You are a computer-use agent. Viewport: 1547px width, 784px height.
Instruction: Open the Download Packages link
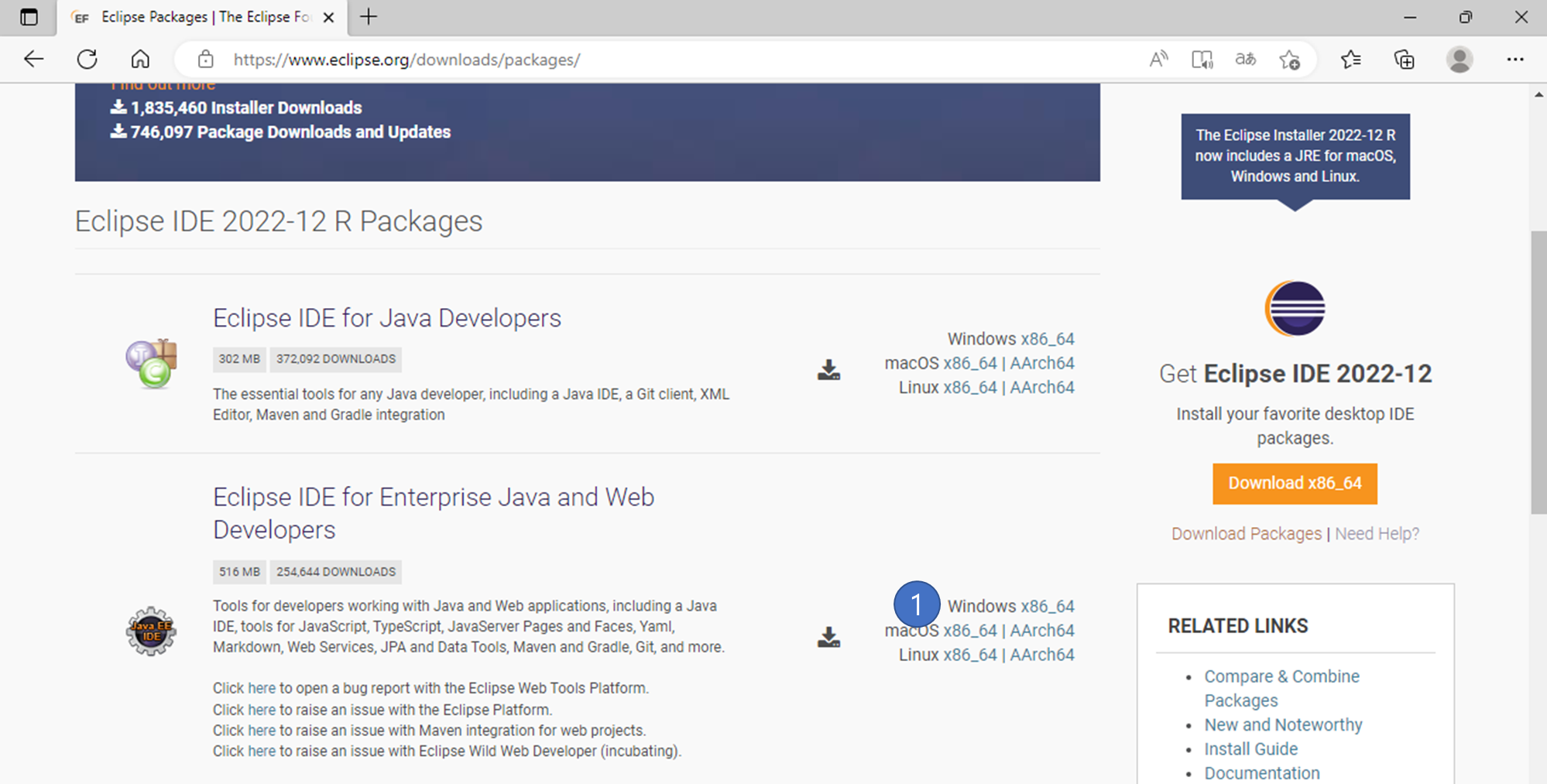click(1246, 533)
